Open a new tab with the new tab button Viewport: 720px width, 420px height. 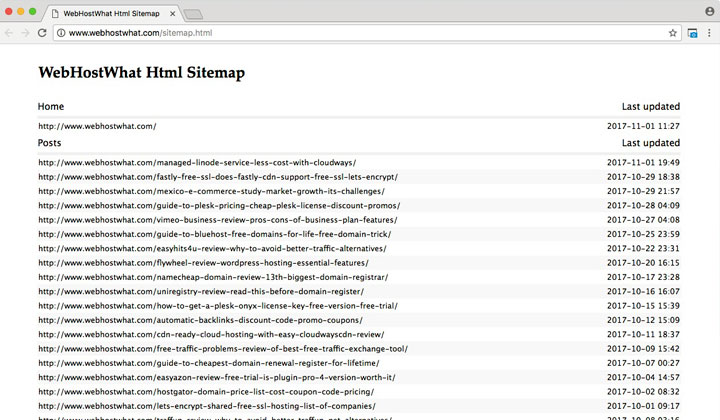(193, 15)
